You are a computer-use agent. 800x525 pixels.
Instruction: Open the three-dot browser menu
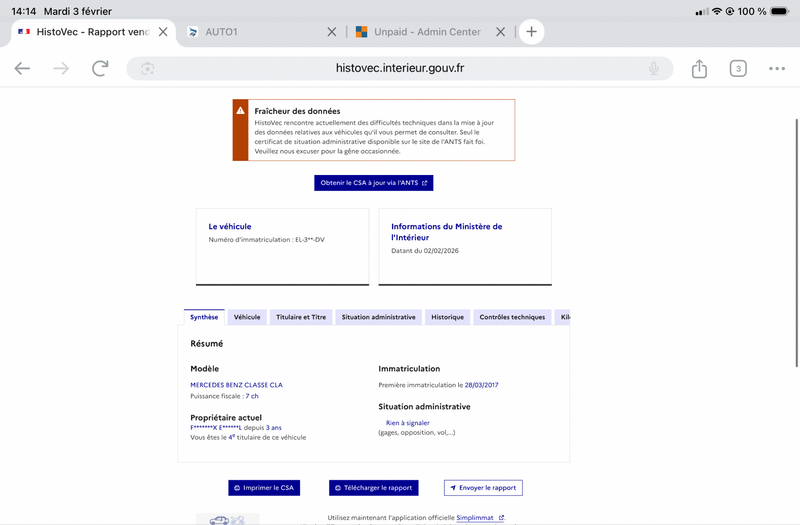[777, 68]
